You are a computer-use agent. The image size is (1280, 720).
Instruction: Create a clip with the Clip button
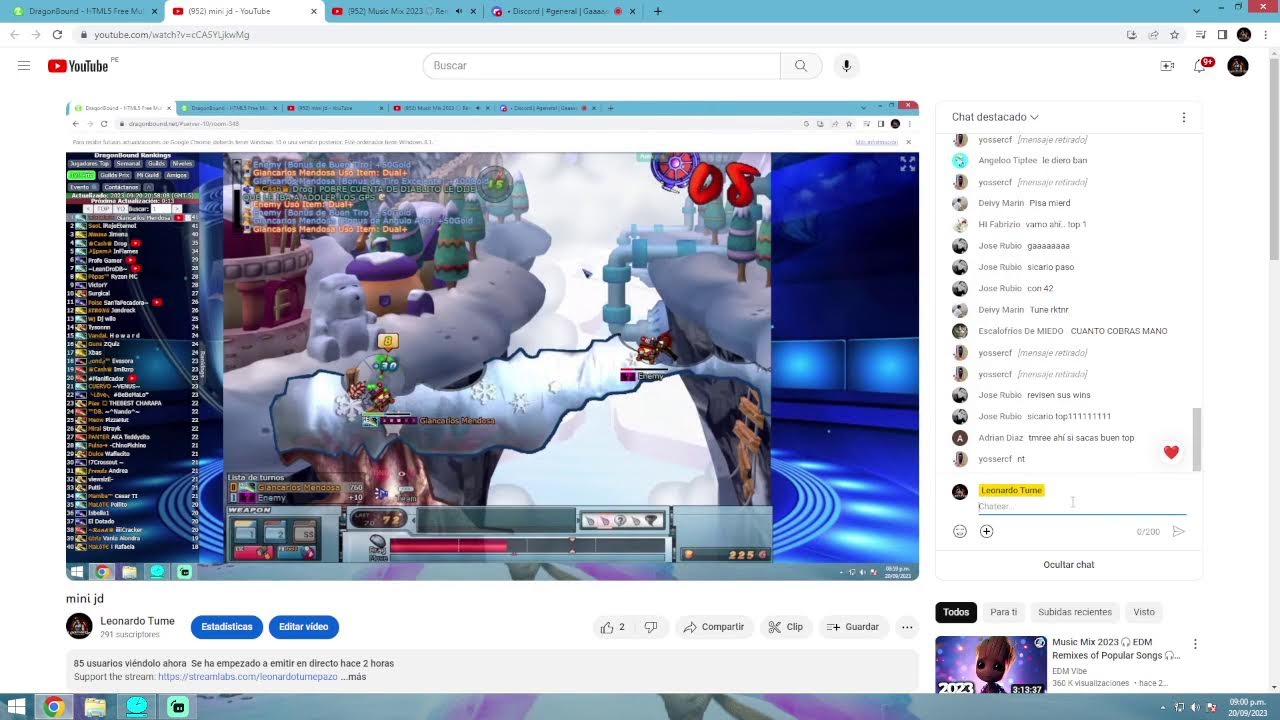pyautogui.click(x=786, y=627)
